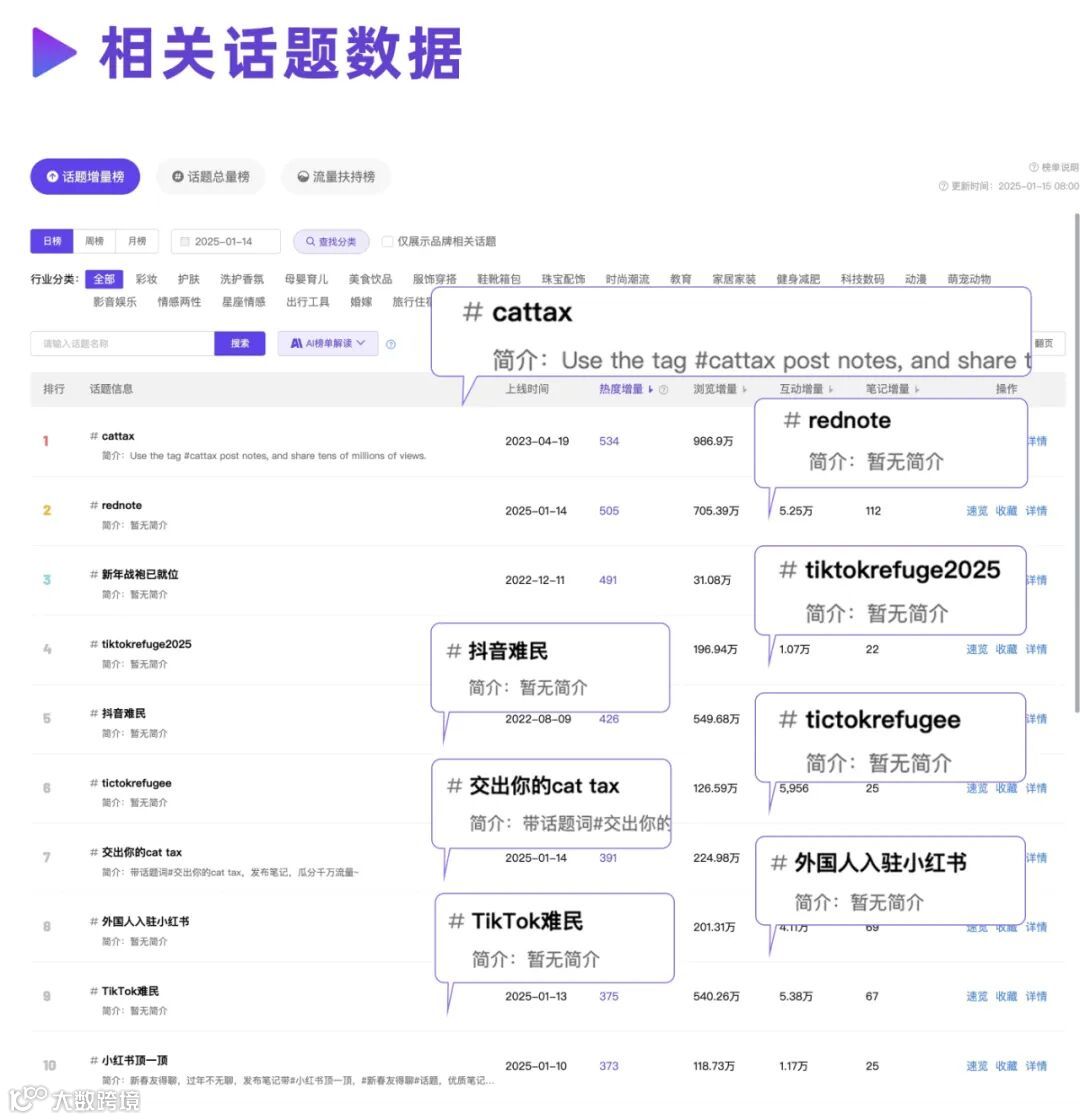Image resolution: width=1080 pixels, height=1120 pixels.
Task: Filter by 出行工具 category
Action: tap(308, 302)
